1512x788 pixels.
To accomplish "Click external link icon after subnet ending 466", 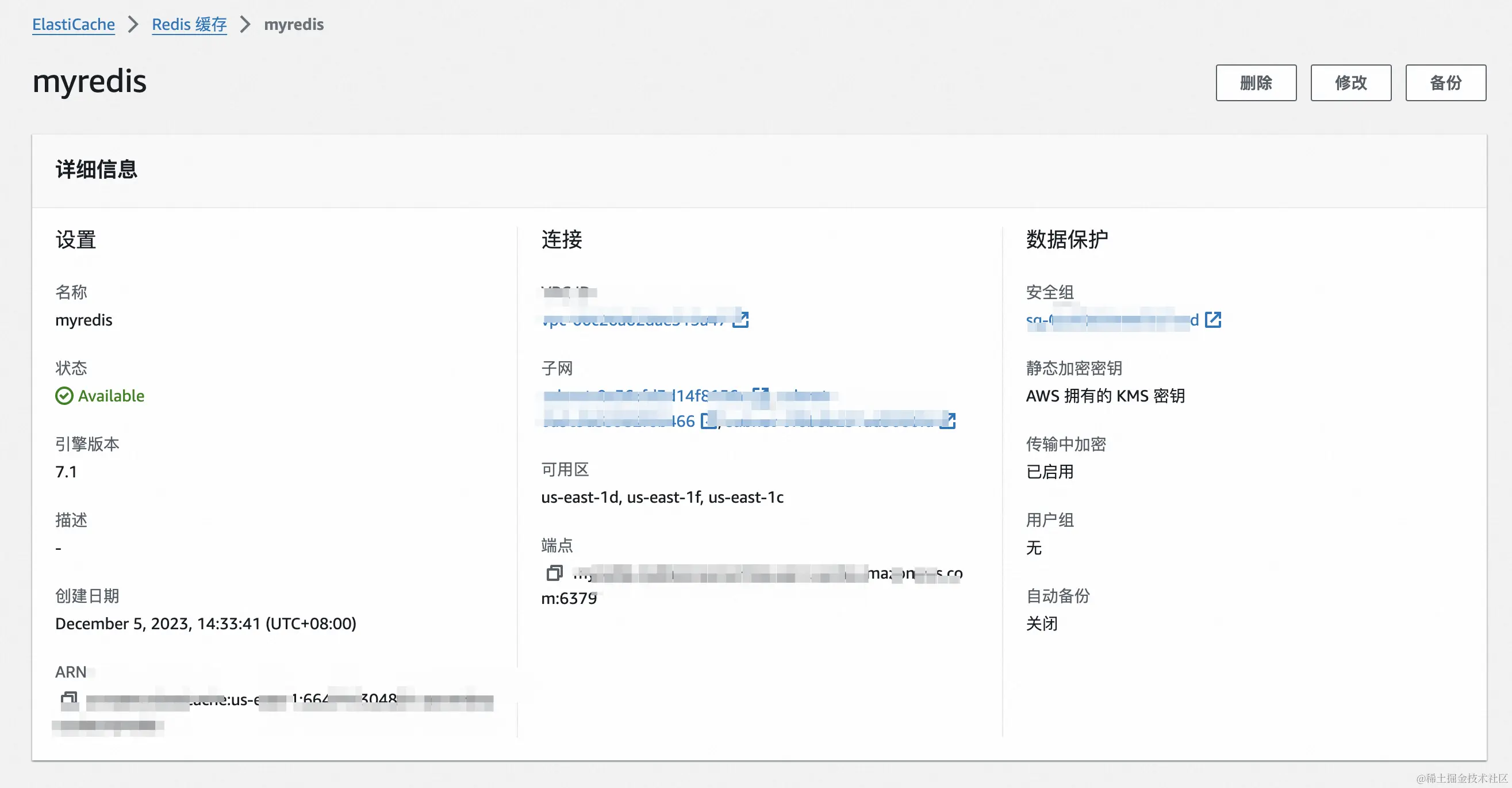I will point(708,420).
